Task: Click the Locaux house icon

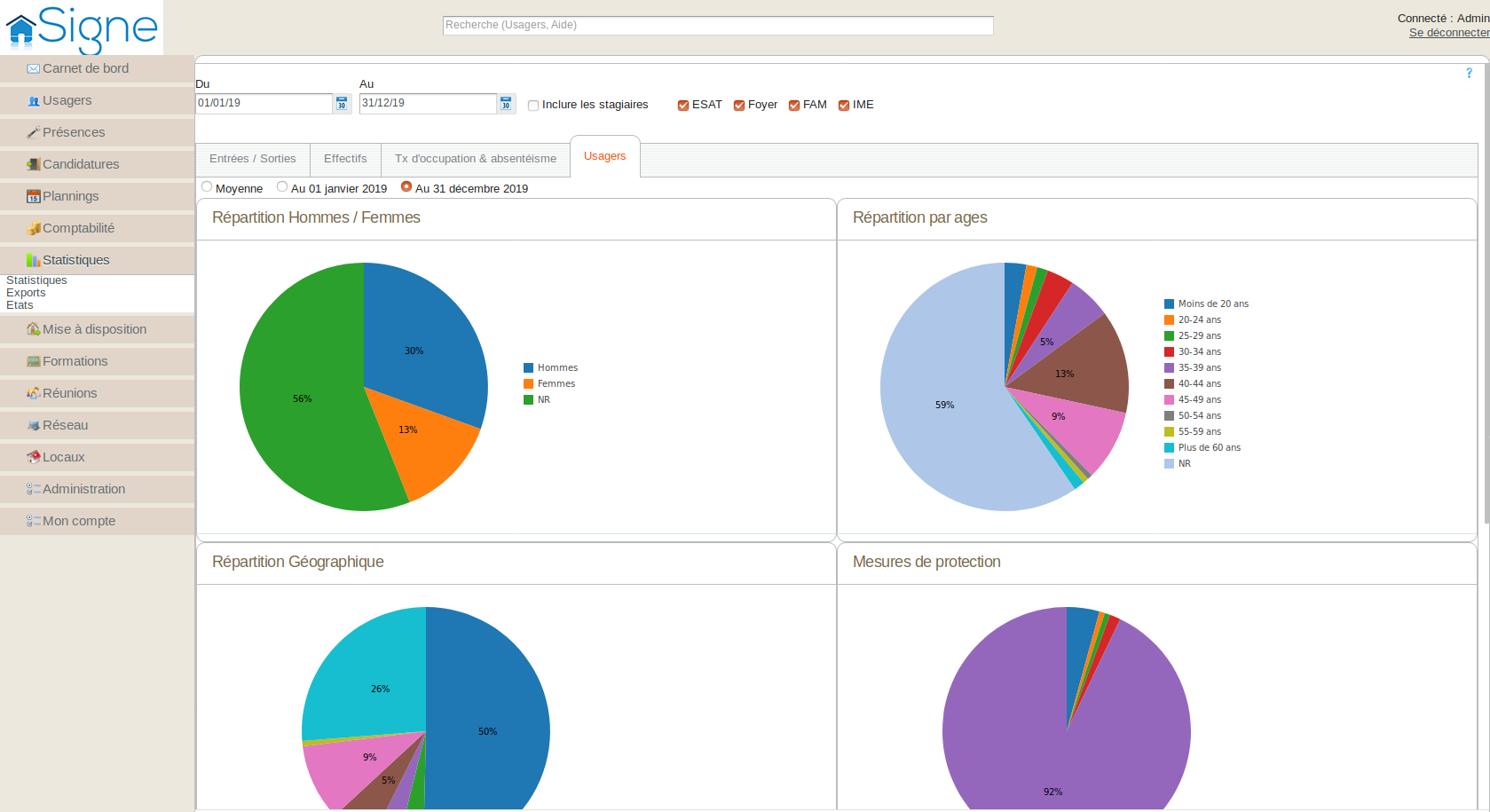Action: point(34,457)
